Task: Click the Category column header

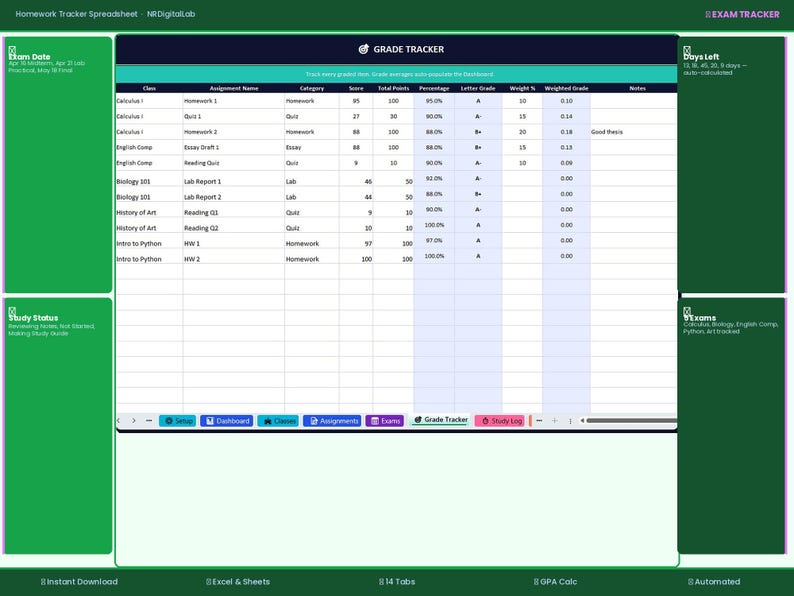Action: click(311, 88)
